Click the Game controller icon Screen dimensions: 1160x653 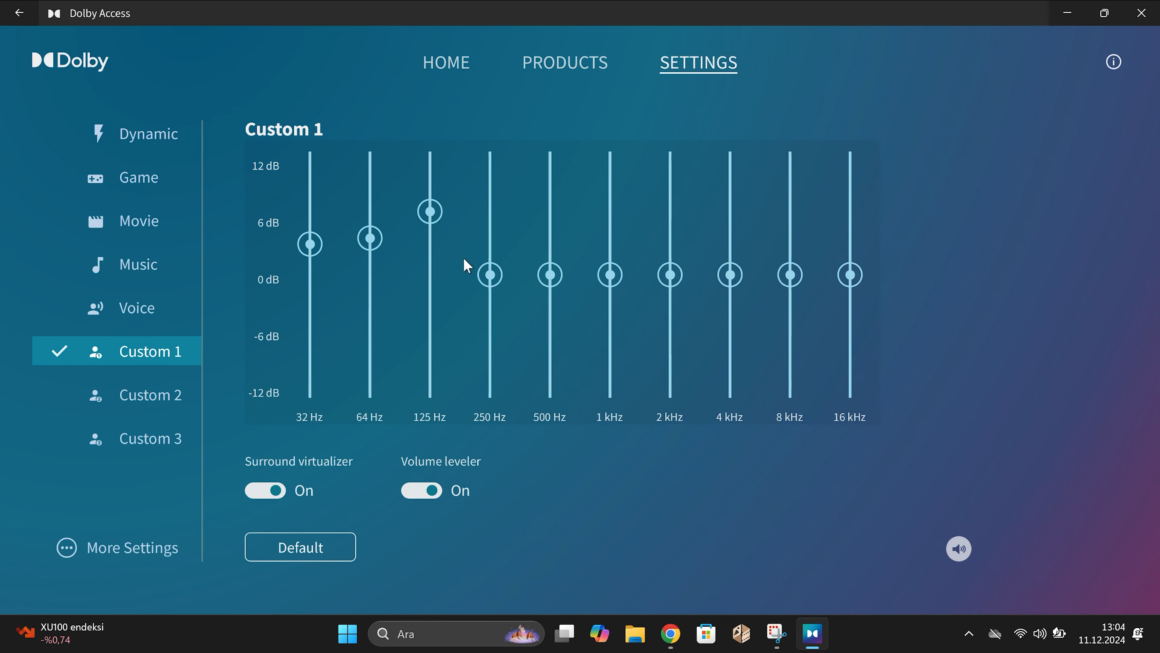95,177
